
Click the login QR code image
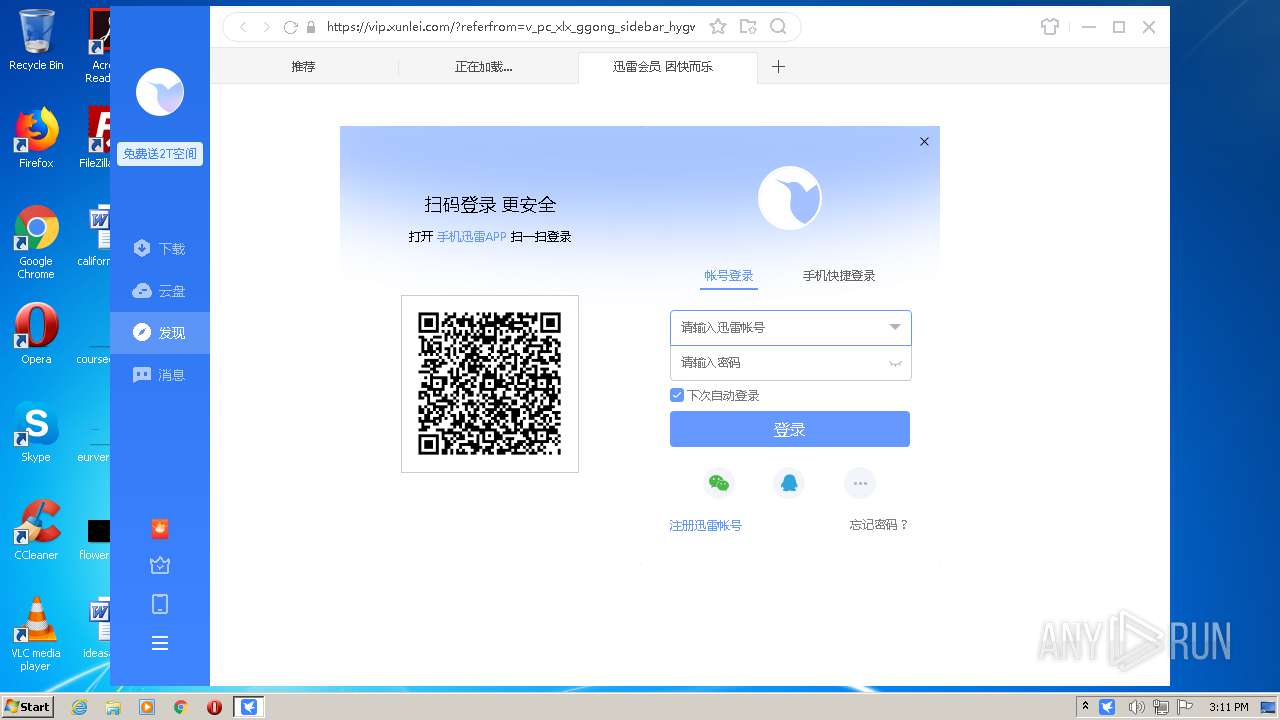[x=490, y=384]
